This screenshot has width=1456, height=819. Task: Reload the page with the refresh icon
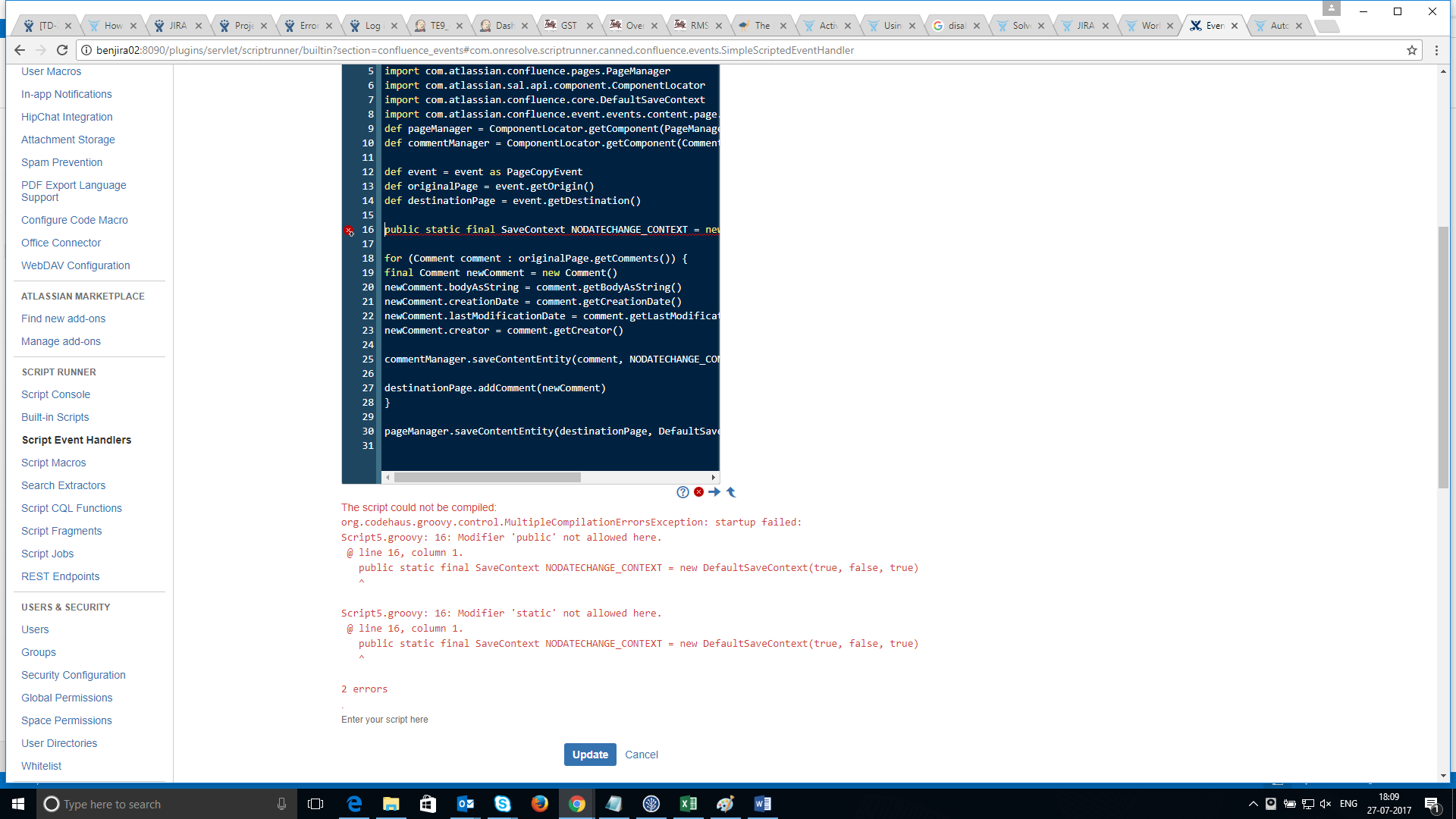(x=62, y=50)
